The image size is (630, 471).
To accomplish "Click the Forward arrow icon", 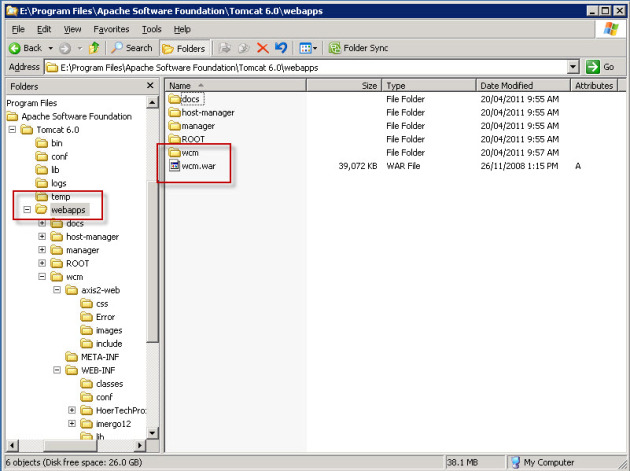I will point(65,48).
